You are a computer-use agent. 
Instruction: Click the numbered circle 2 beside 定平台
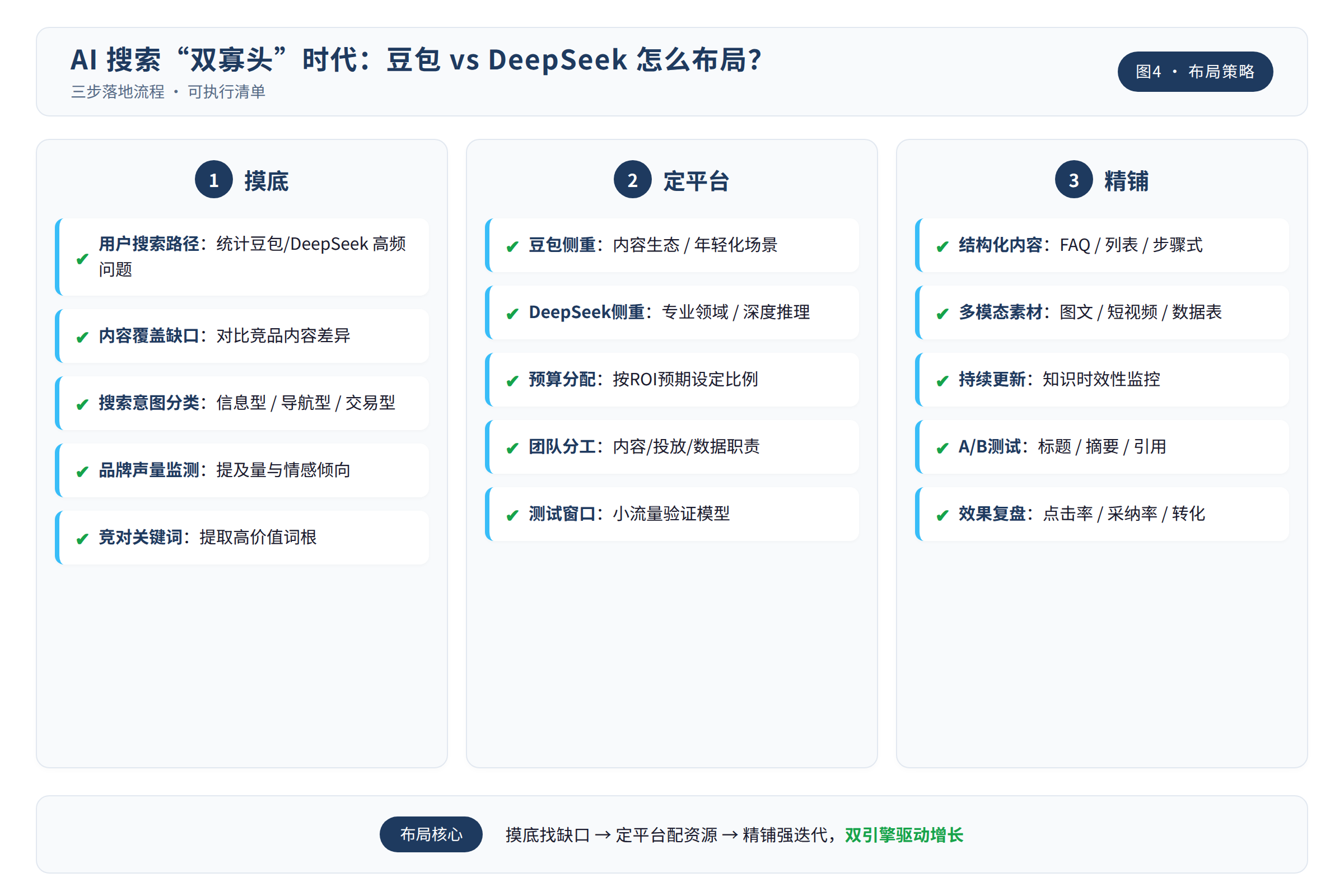tap(633, 179)
